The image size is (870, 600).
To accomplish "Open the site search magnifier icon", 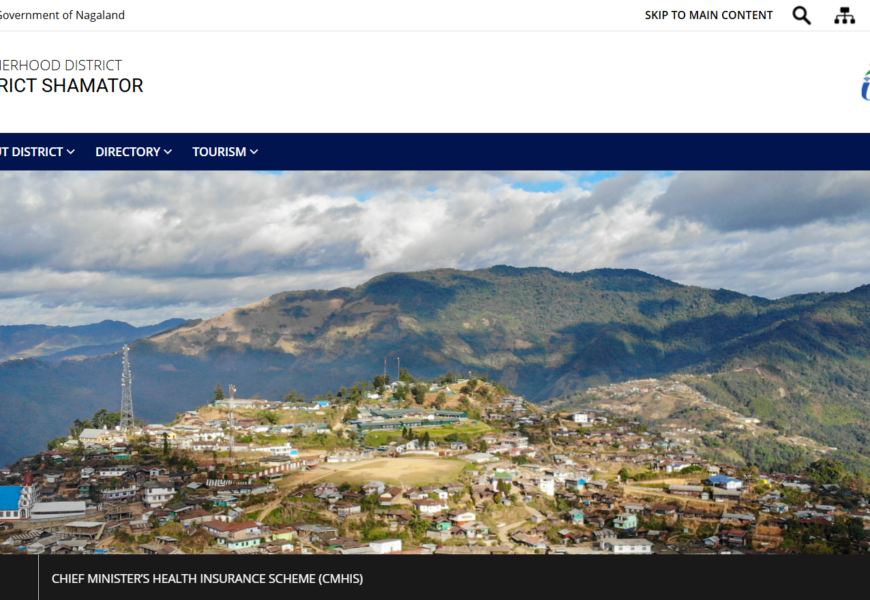I will 801,16.
